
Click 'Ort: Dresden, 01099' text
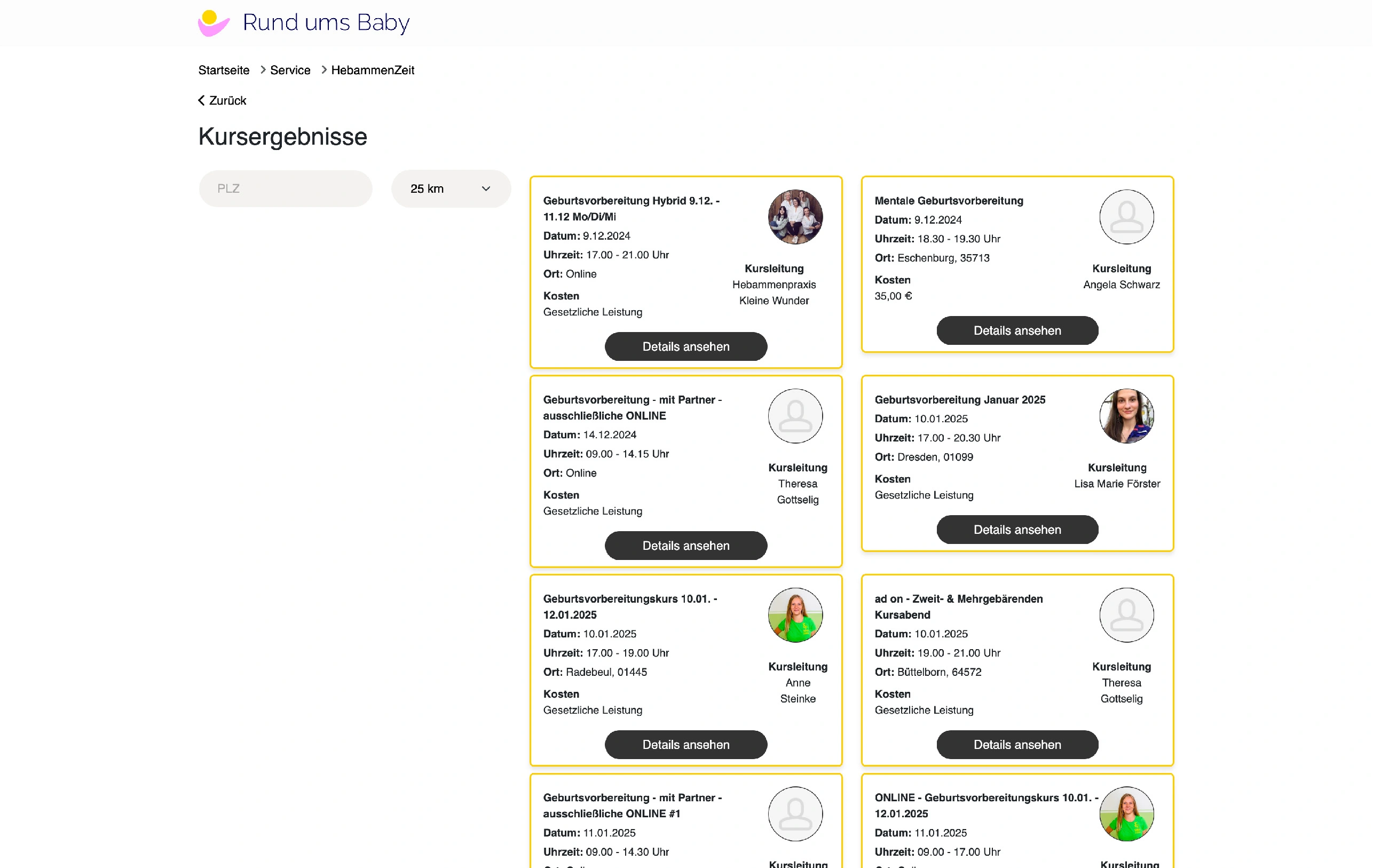(924, 457)
